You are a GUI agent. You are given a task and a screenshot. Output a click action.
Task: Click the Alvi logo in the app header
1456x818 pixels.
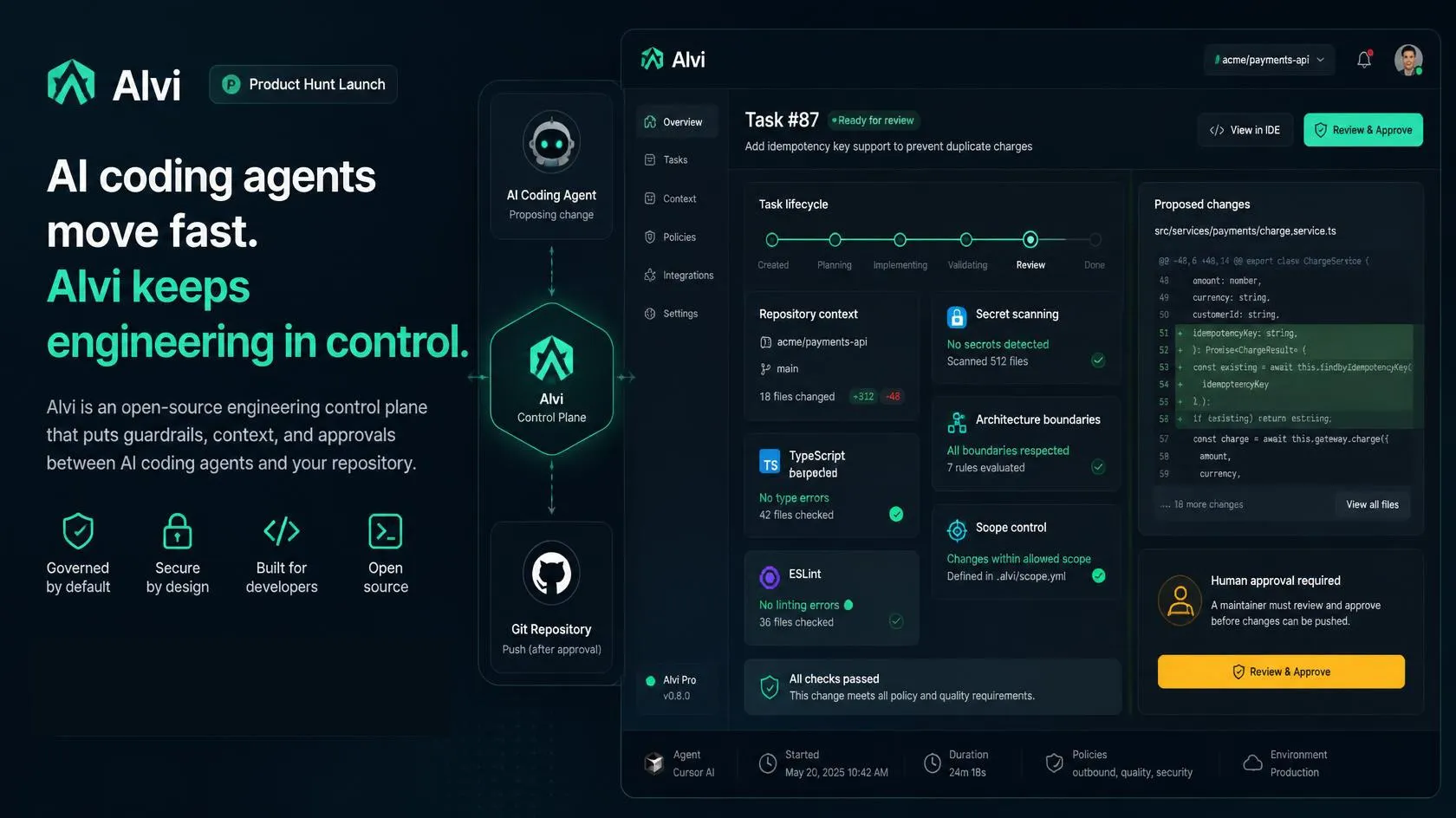673,59
